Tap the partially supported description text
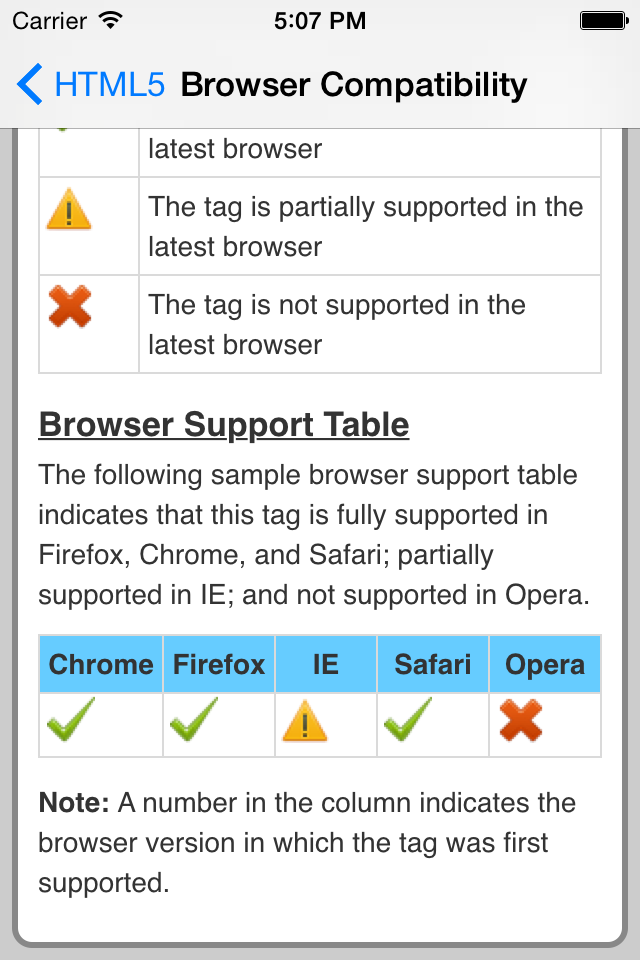This screenshot has width=640, height=960. [x=366, y=227]
